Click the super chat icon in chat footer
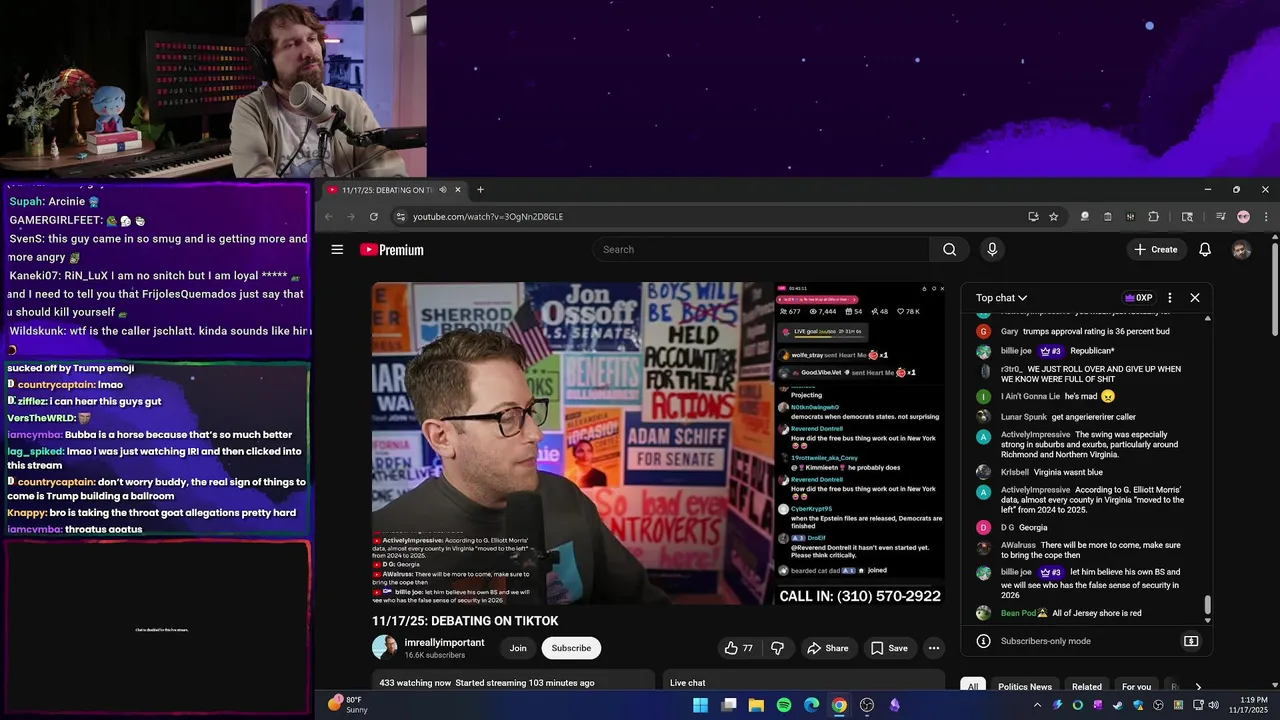The height and width of the screenshot is (720, 1280). (x=1191, y=641)
